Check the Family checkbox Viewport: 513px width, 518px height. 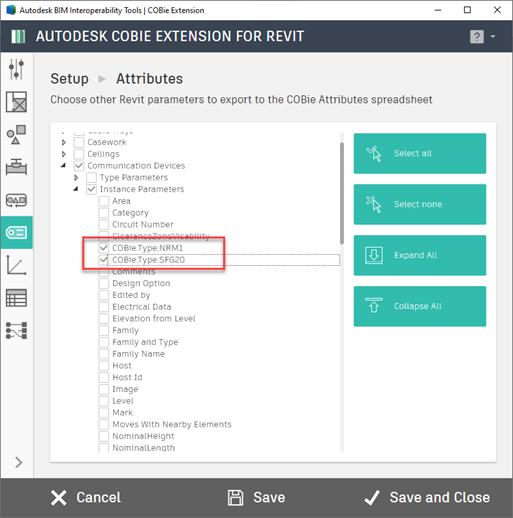104,330
